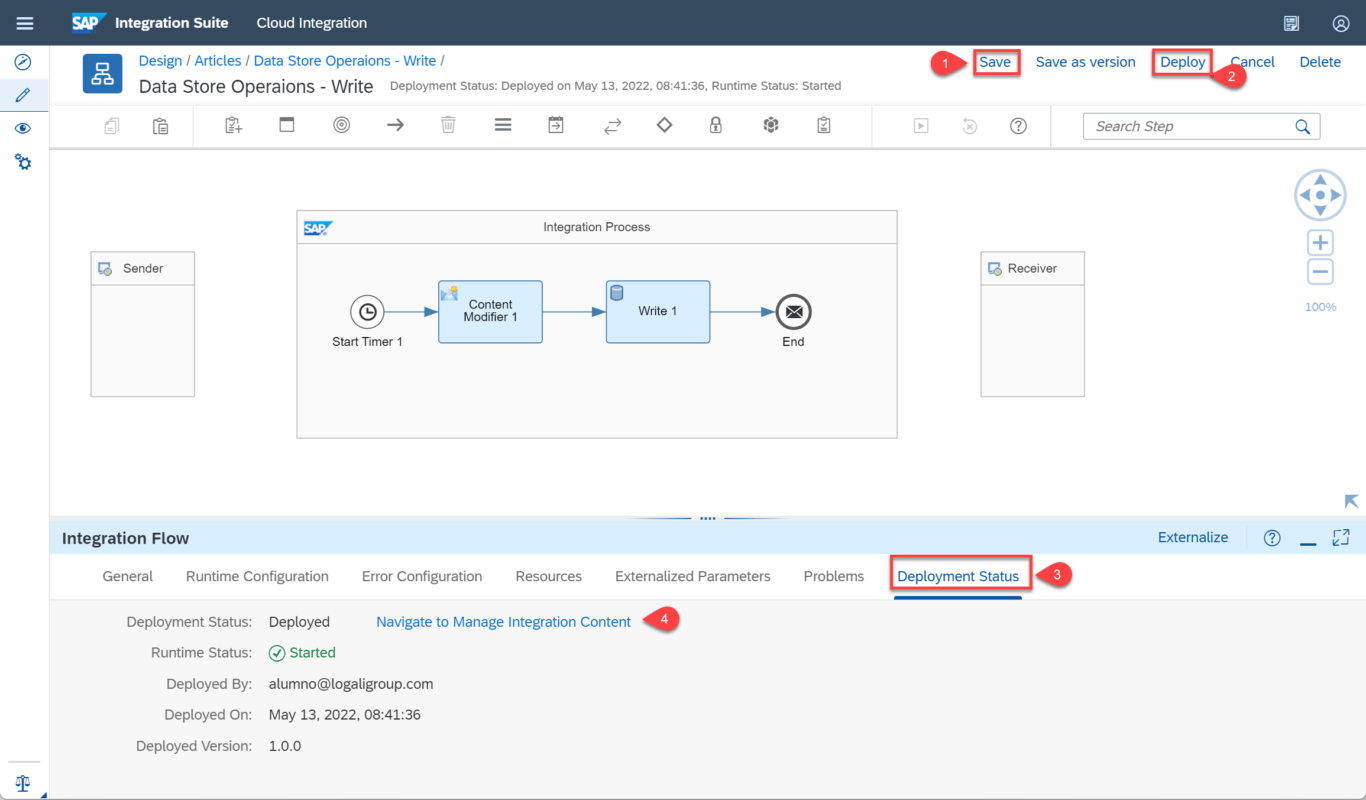Open the notifications icon in header
The image size is (1366, 800).
click(1291, 23)
